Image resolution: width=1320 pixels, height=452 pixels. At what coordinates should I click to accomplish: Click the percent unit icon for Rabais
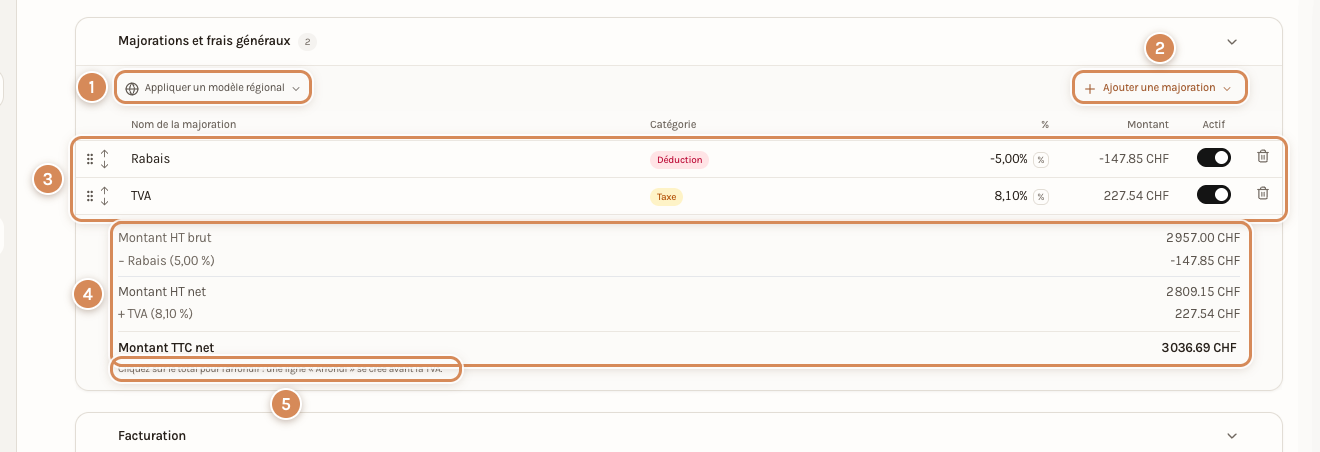pyautogui.click(x=1041, y=159)
